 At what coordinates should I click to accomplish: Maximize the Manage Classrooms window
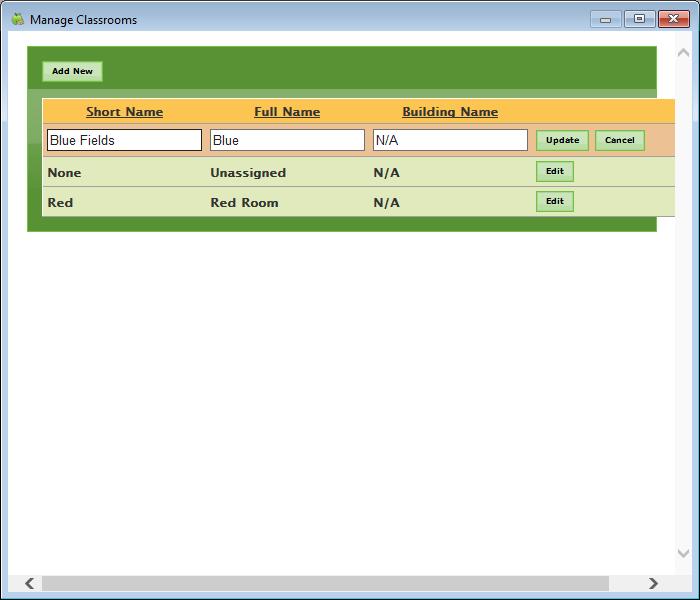point(639,19)
